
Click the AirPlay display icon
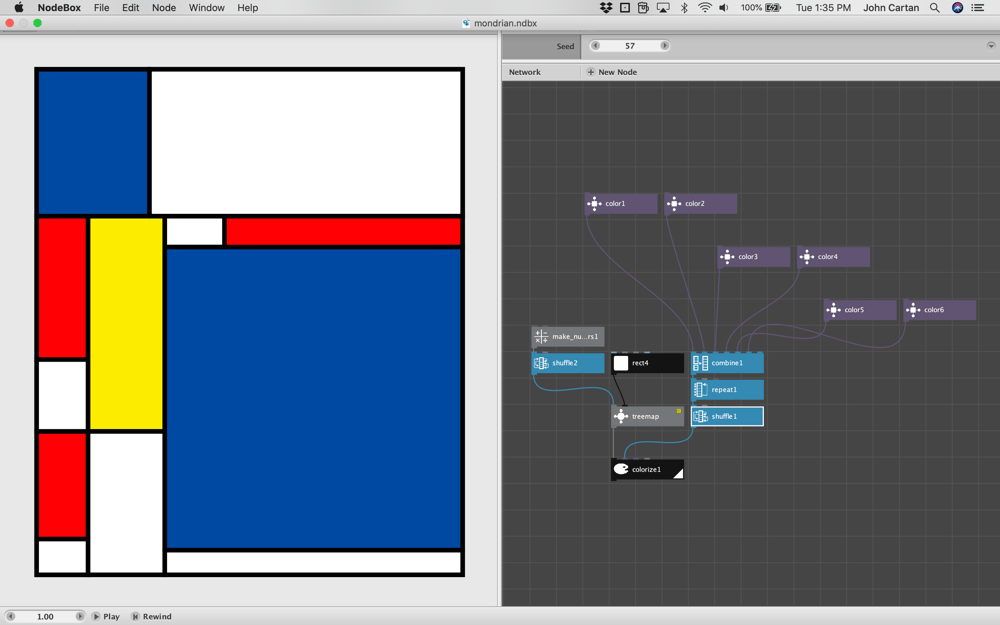coord(663,8)
